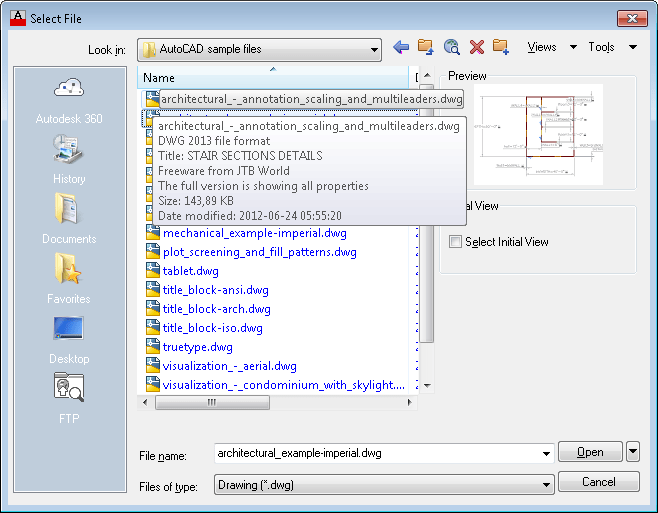The height and width of the screenshot is (513, 658).
Task: Expand the Look in folder dropdown
Action: (374, 50)
